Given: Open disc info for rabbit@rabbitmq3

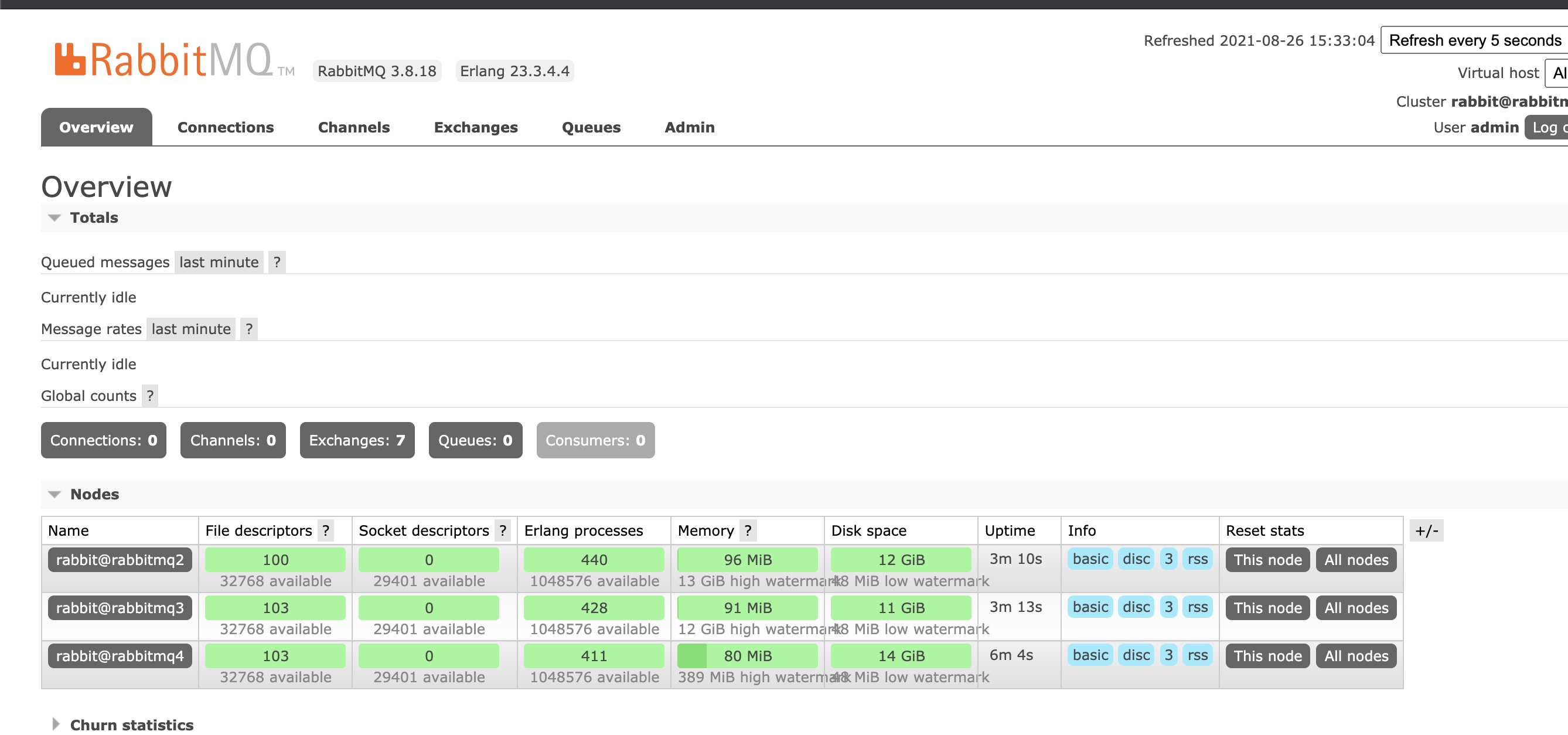Looking at the screenshot, I should tap(1135, 607).
